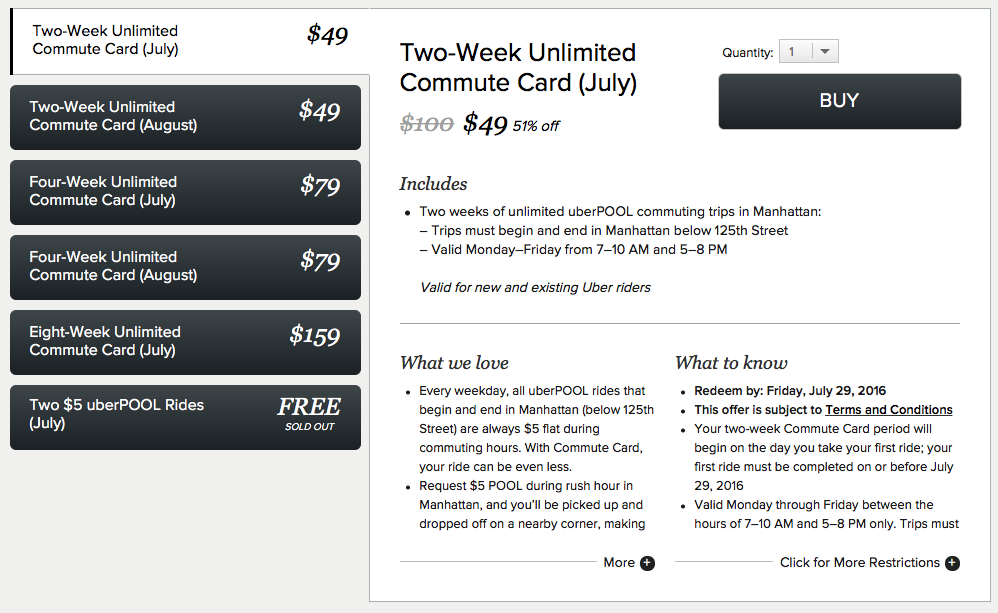This screenshot has width=998, height=613.
Task: Click the 51% off discount label
Action: (x=536, y=127)
